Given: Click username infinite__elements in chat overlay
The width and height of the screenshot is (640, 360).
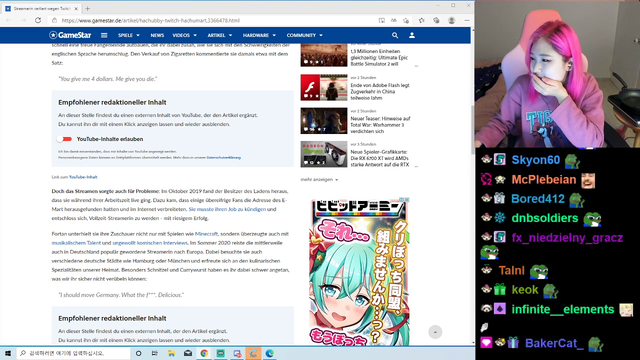Looking at the screenshot, I should pyautogui.click(x=563, y=309).
